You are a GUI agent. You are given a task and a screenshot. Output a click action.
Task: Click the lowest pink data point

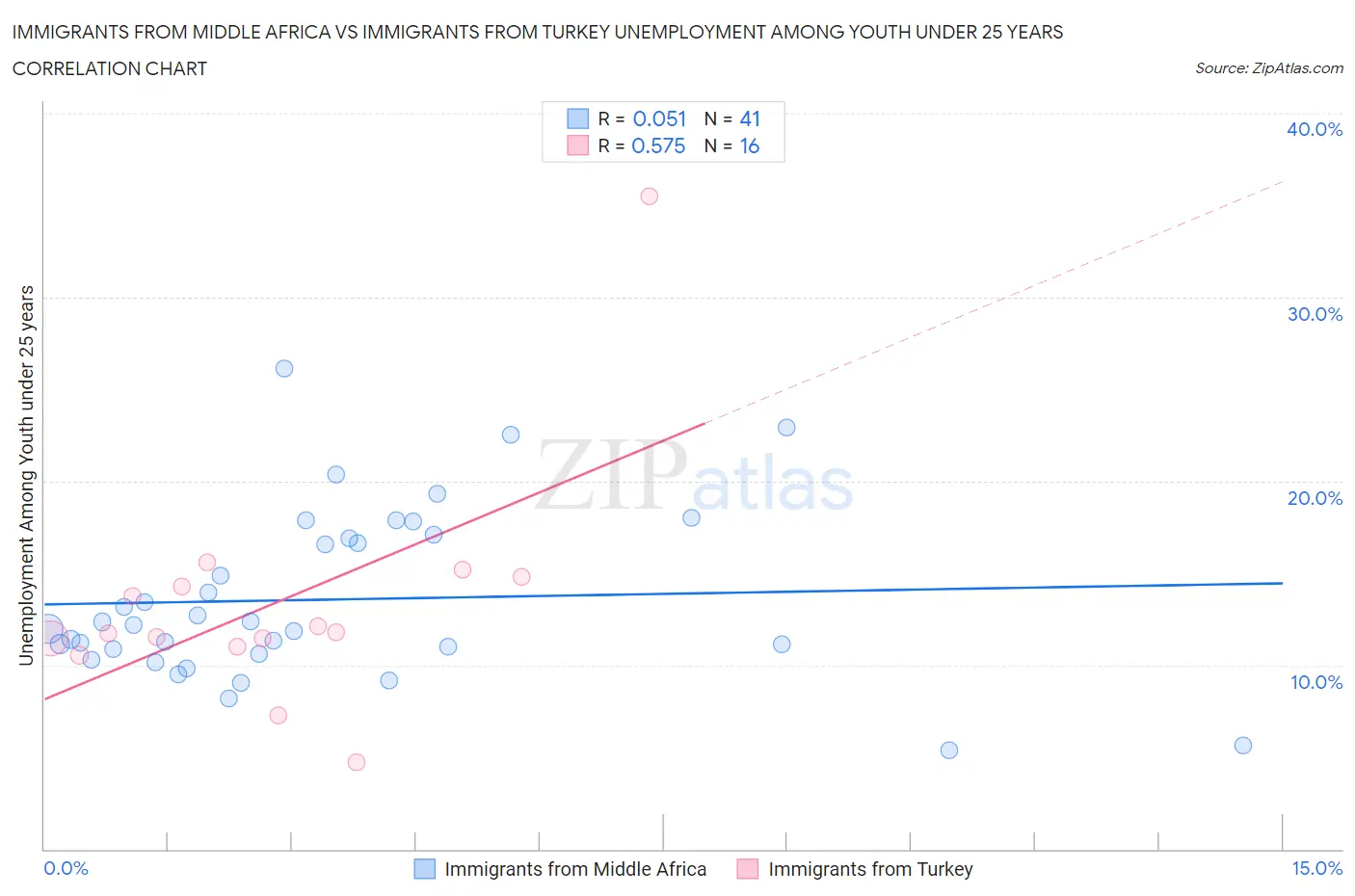(357, 762)
